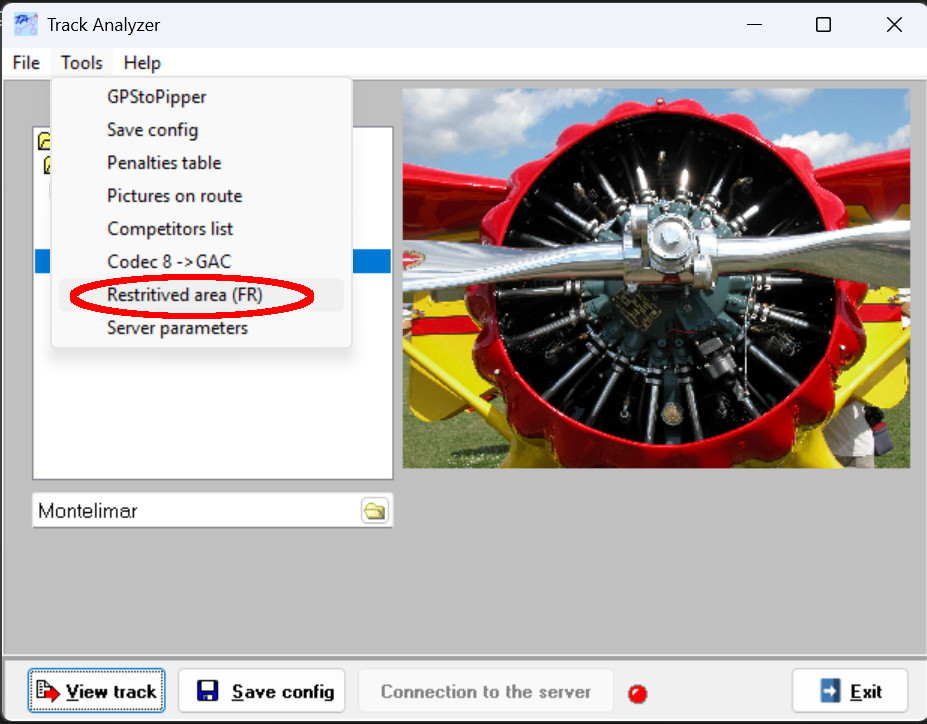Choose Codec 8 ->GAC menu option

click(x=168, y=262)
